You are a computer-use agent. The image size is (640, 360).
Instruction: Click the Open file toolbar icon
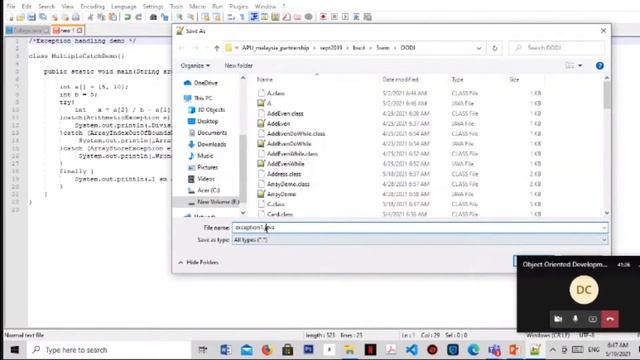[20, 17]
